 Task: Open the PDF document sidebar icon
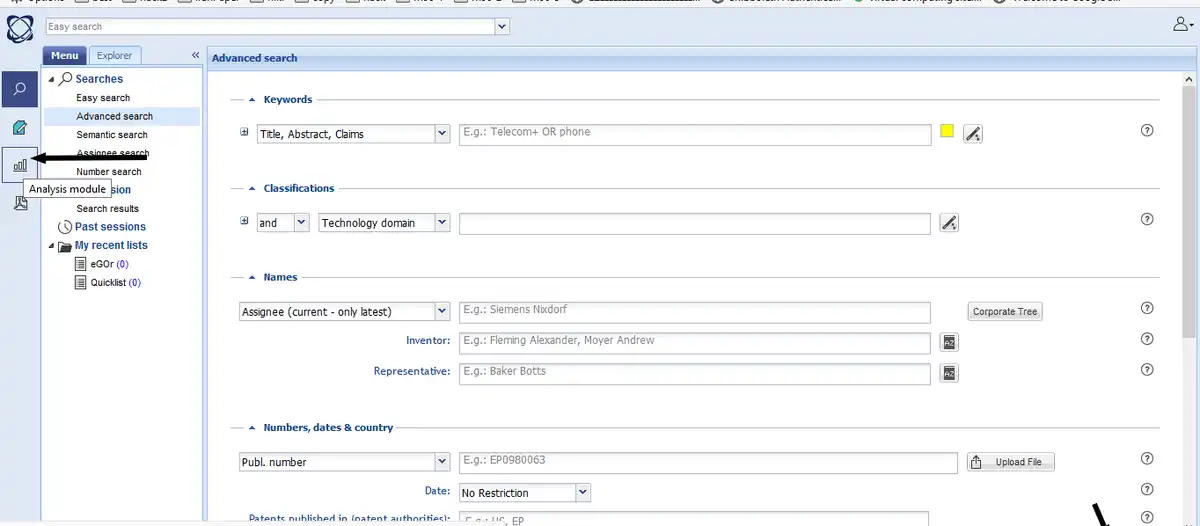pyautogui.click(x=20, y=203)
